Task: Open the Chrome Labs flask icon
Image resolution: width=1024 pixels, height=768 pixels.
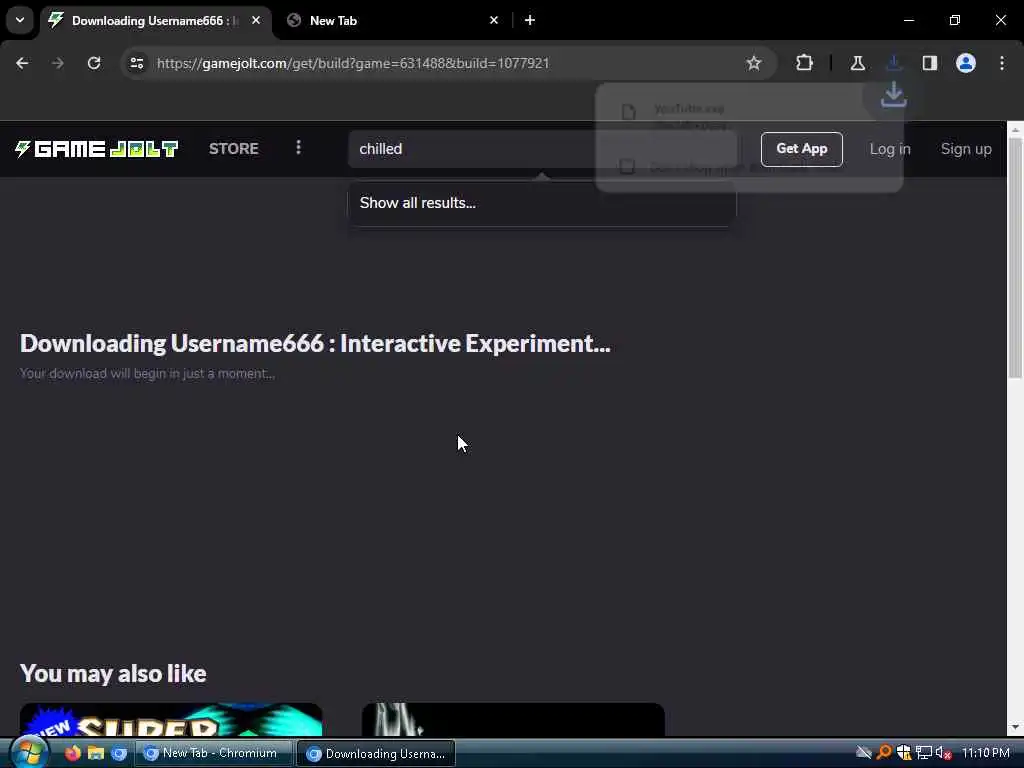Action: 857,63
